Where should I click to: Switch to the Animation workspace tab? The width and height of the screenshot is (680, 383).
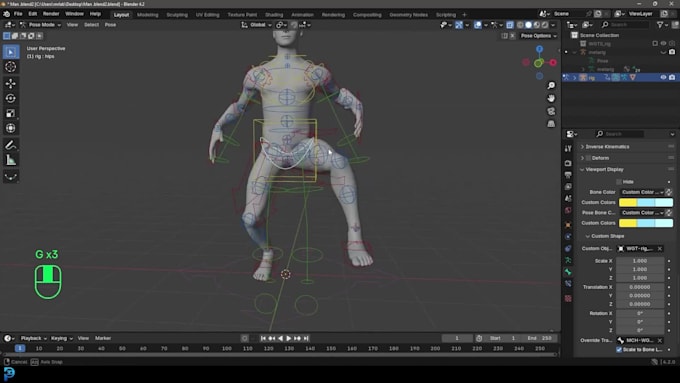tap(302, 15)
